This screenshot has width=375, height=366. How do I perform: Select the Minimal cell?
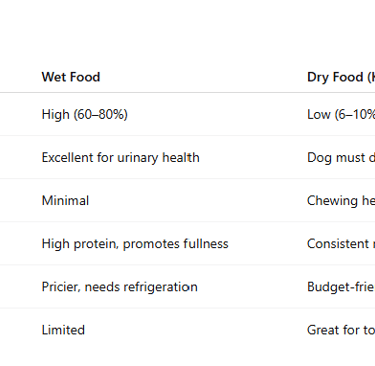point(65,201)
